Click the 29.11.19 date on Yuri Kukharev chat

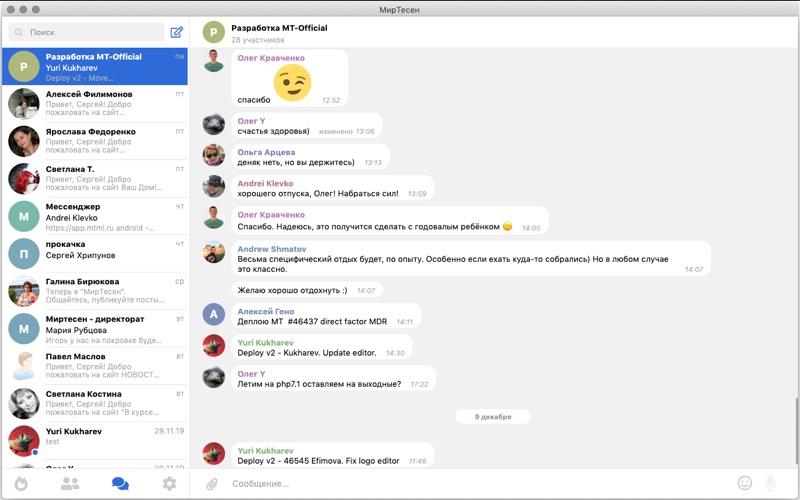[169, 431]
